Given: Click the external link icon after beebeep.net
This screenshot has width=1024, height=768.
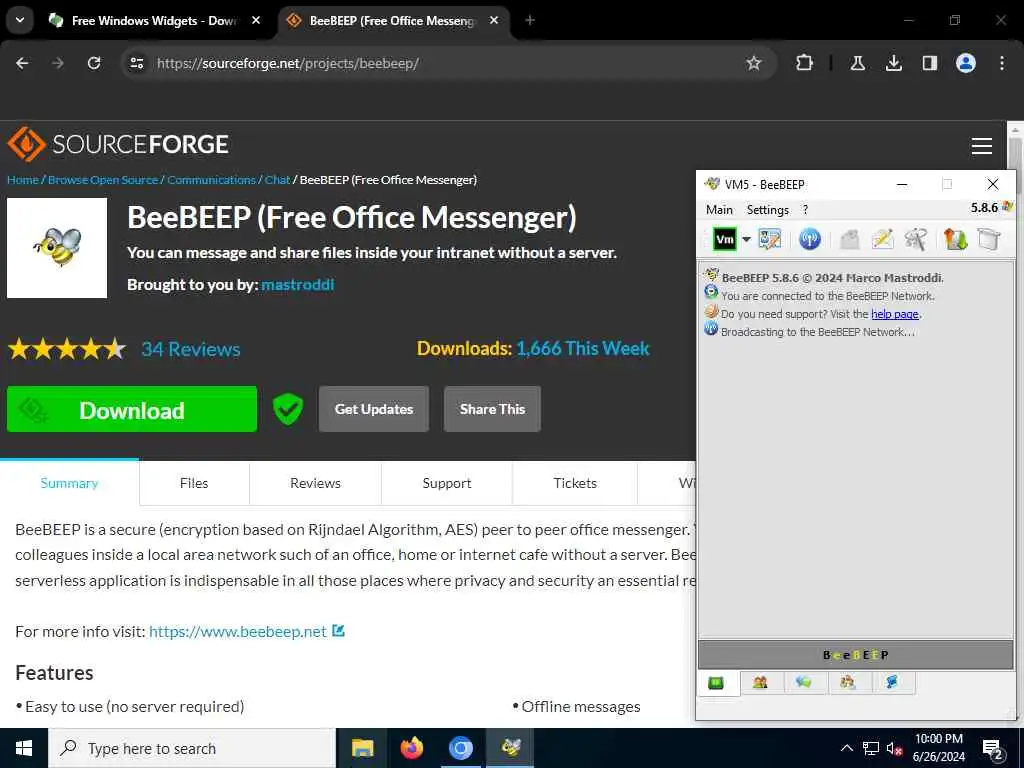Looking at the screenshot, I should coord(338,631).
